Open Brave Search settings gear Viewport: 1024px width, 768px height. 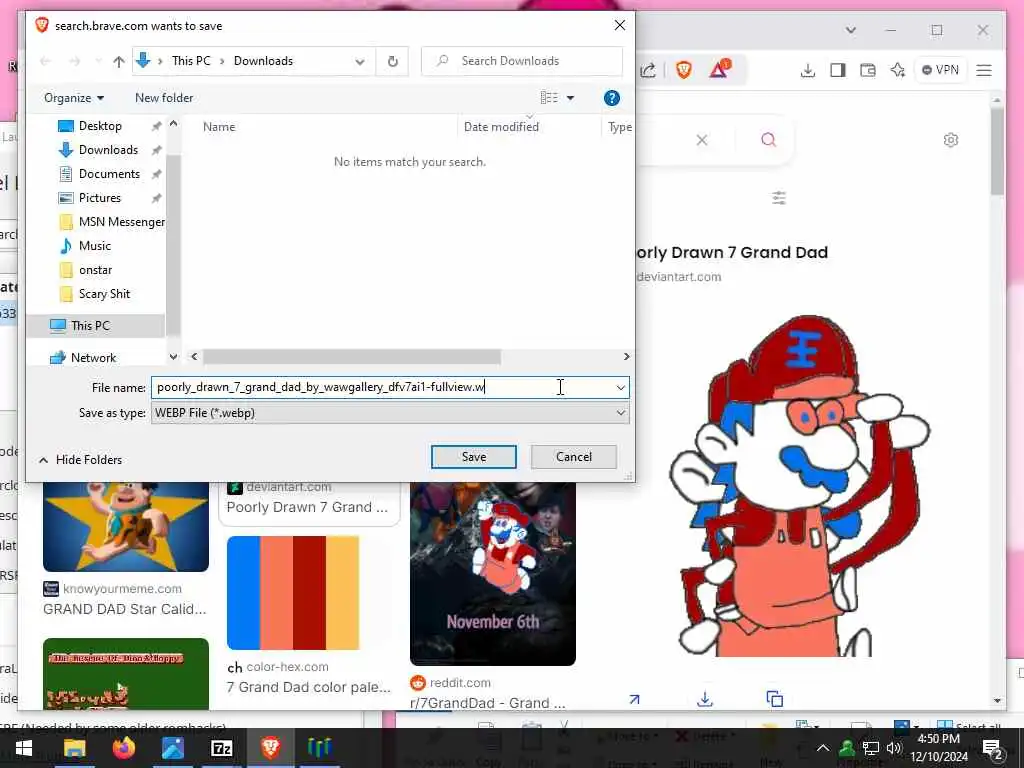coord(951,140)
